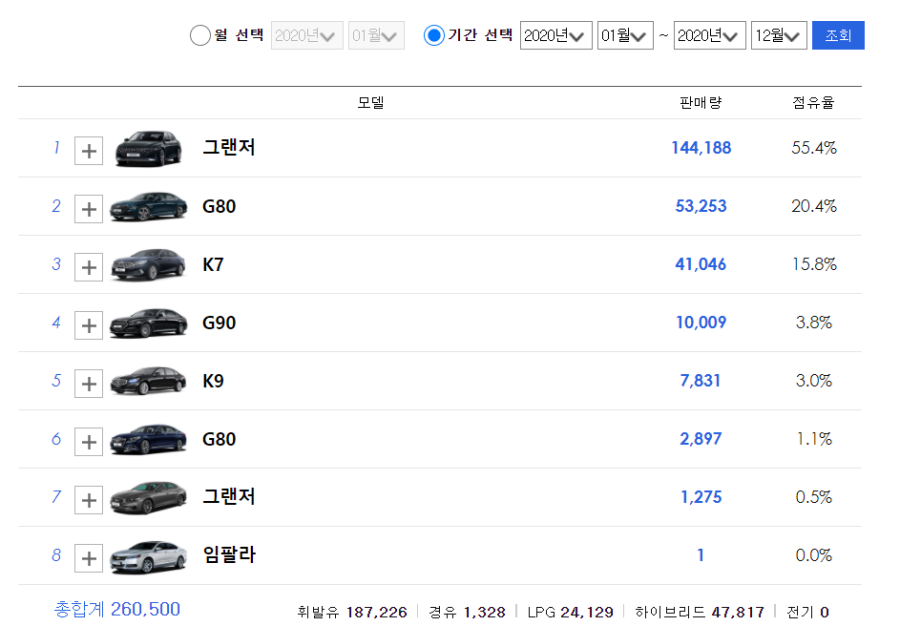Viewport: 900px width, 626px height.
Task: Open the period end year 2020년 dropdown
Action: [709, 36]
